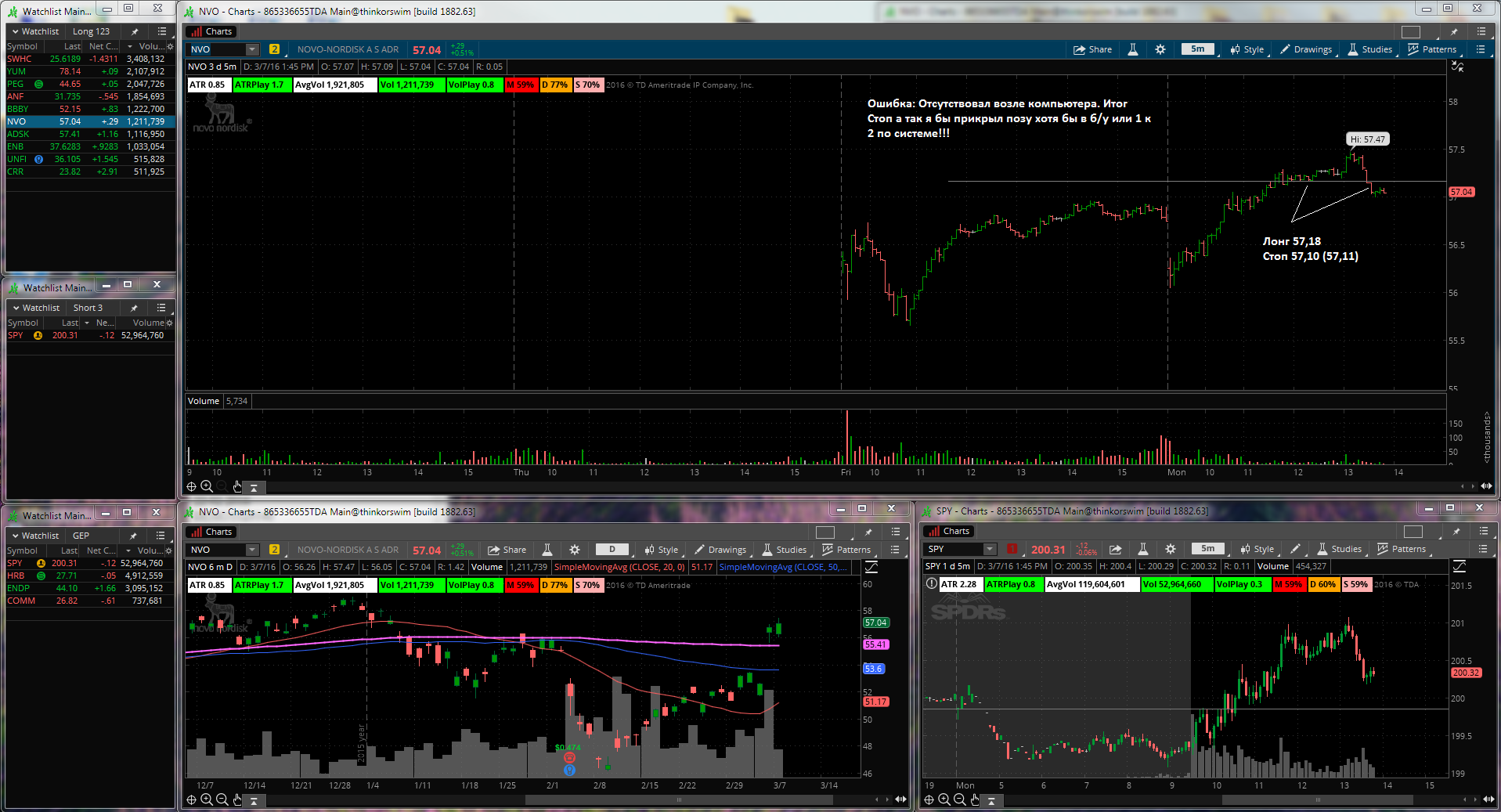
Task: Select Short 3 watchlist name tab
Action: (88, 308)
